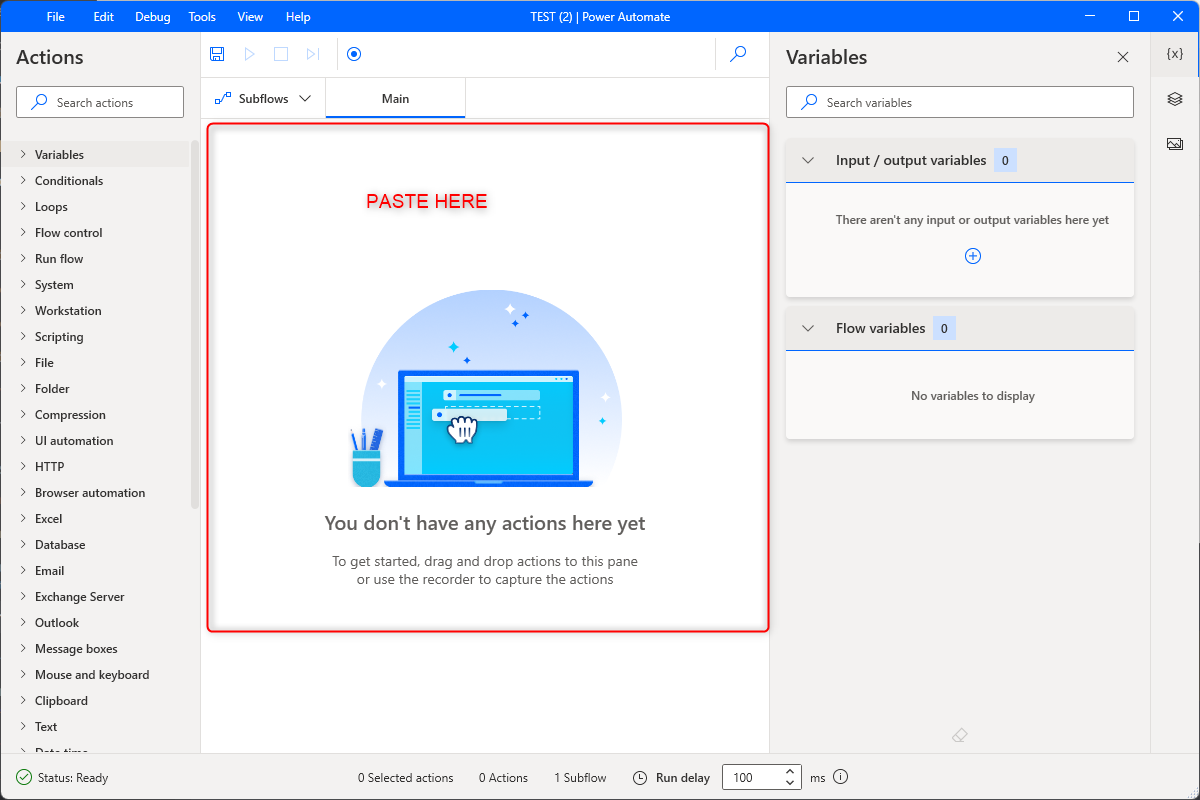Screen dimensions: 1200x800
Task: Click the Run delay clock icon
Action: click(x=641, y=777)
